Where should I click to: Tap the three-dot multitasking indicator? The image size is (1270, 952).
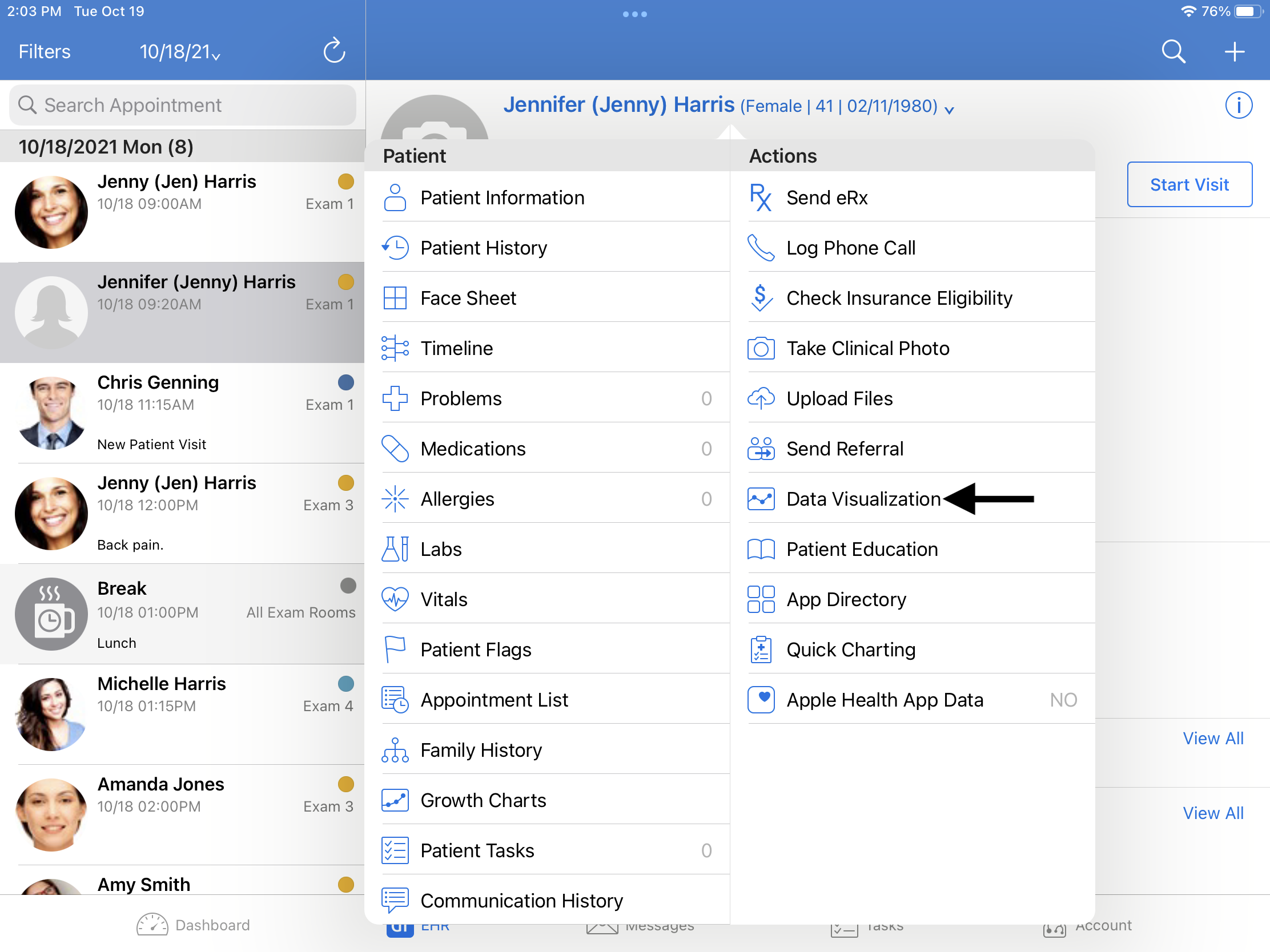[634, 14]
